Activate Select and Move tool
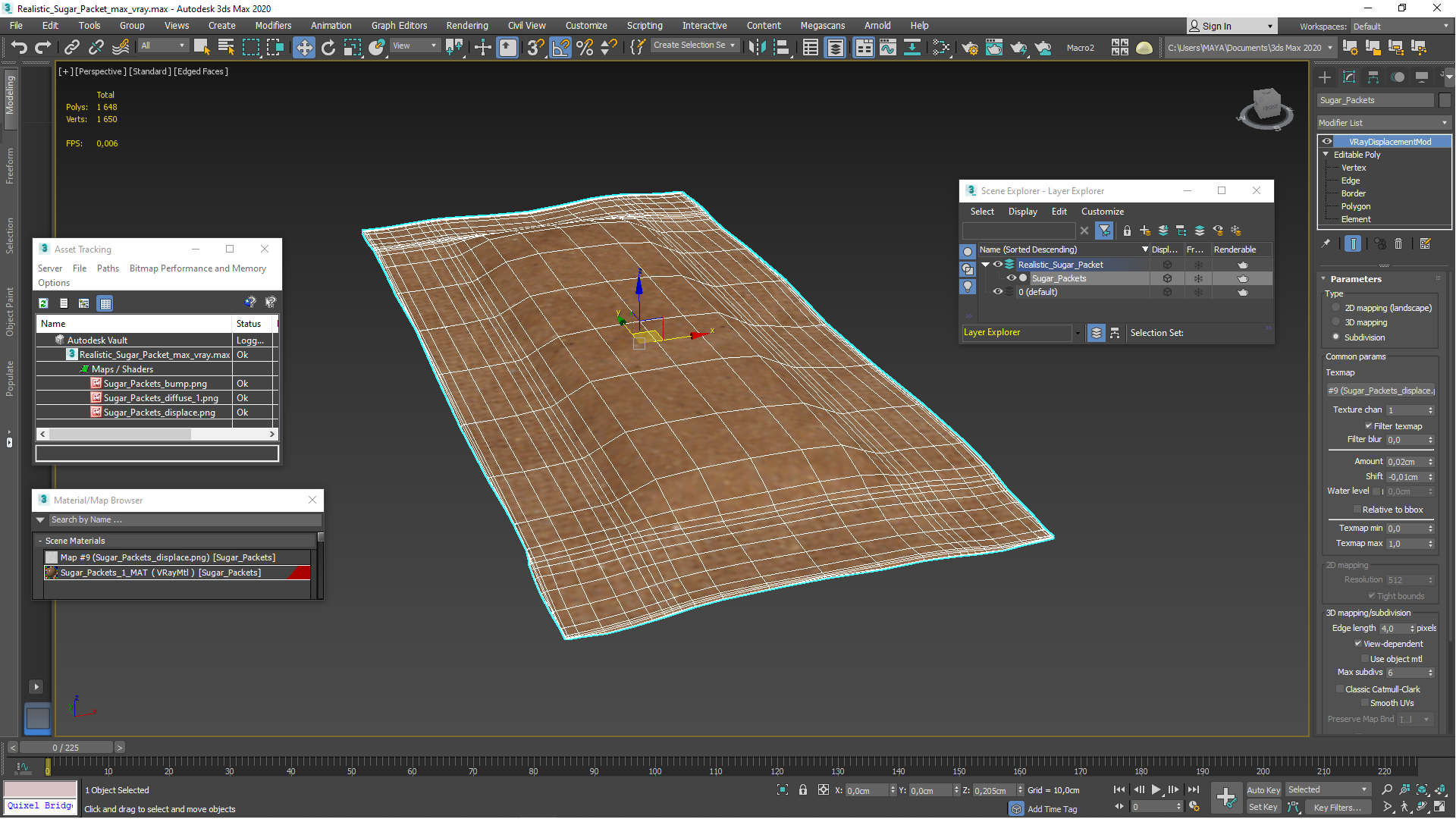Image resolution: width=1456 pixels, height=819 pixels. pos(304,47)
